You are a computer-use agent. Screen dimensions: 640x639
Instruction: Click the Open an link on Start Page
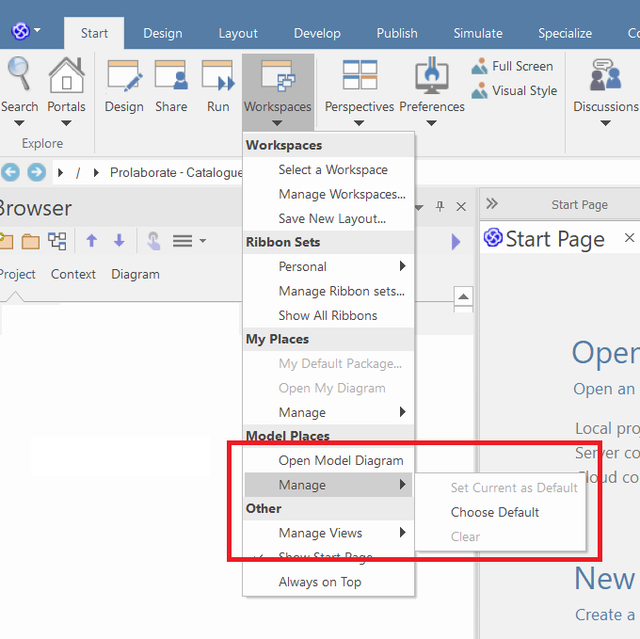point(604,389)
